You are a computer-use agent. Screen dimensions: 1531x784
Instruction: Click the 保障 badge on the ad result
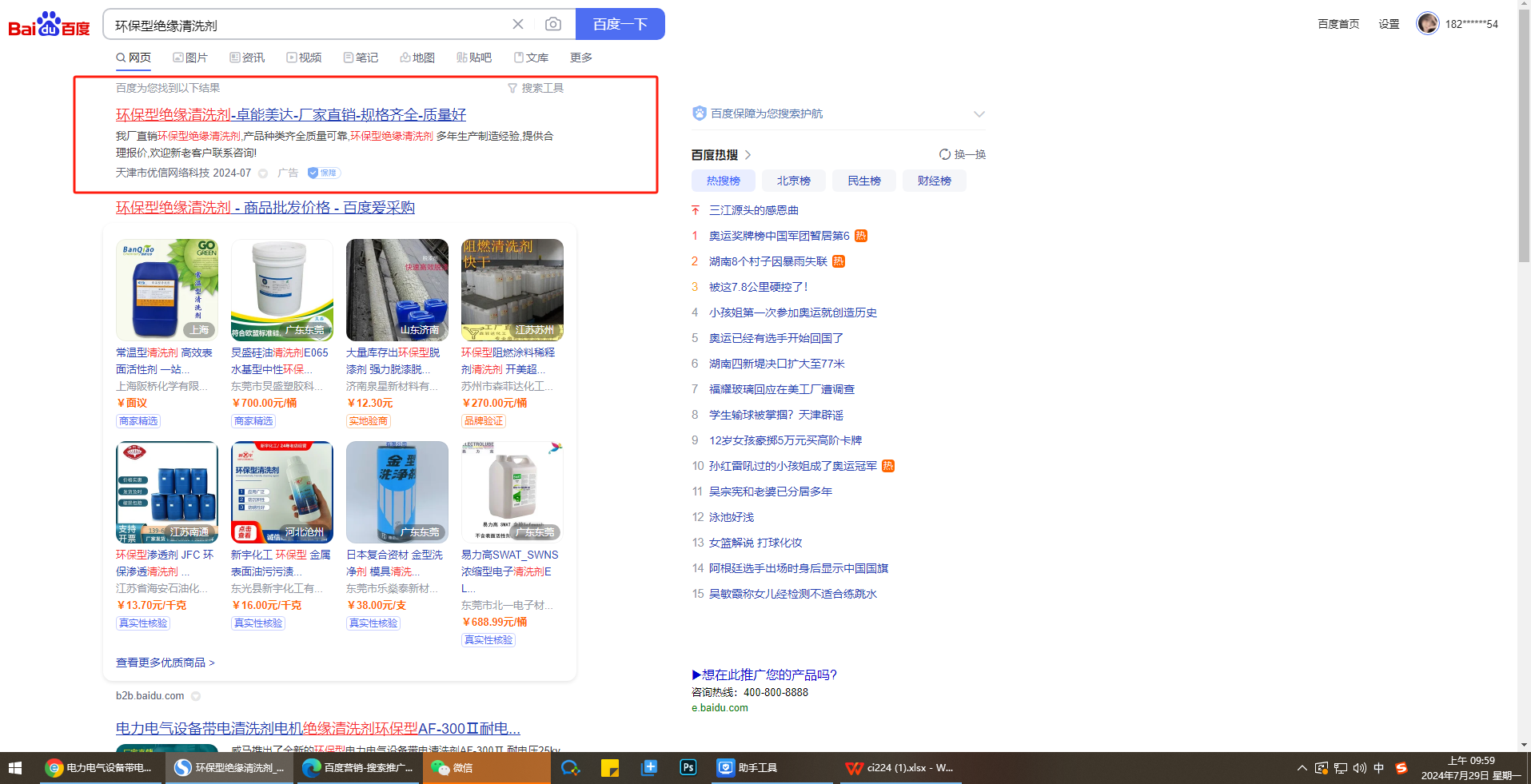coord(324,173)
